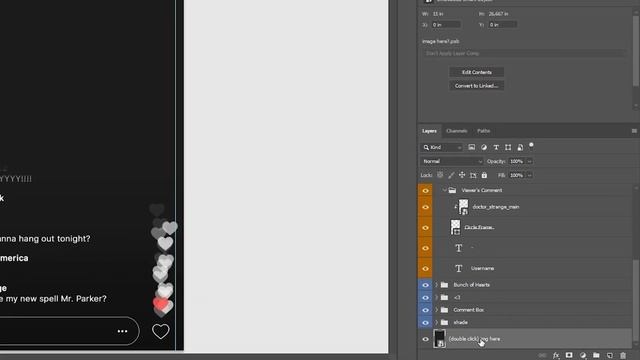Click the type layer filter icon
The width and height of the screenshot is (640, 360).
[x=496, y=147]
